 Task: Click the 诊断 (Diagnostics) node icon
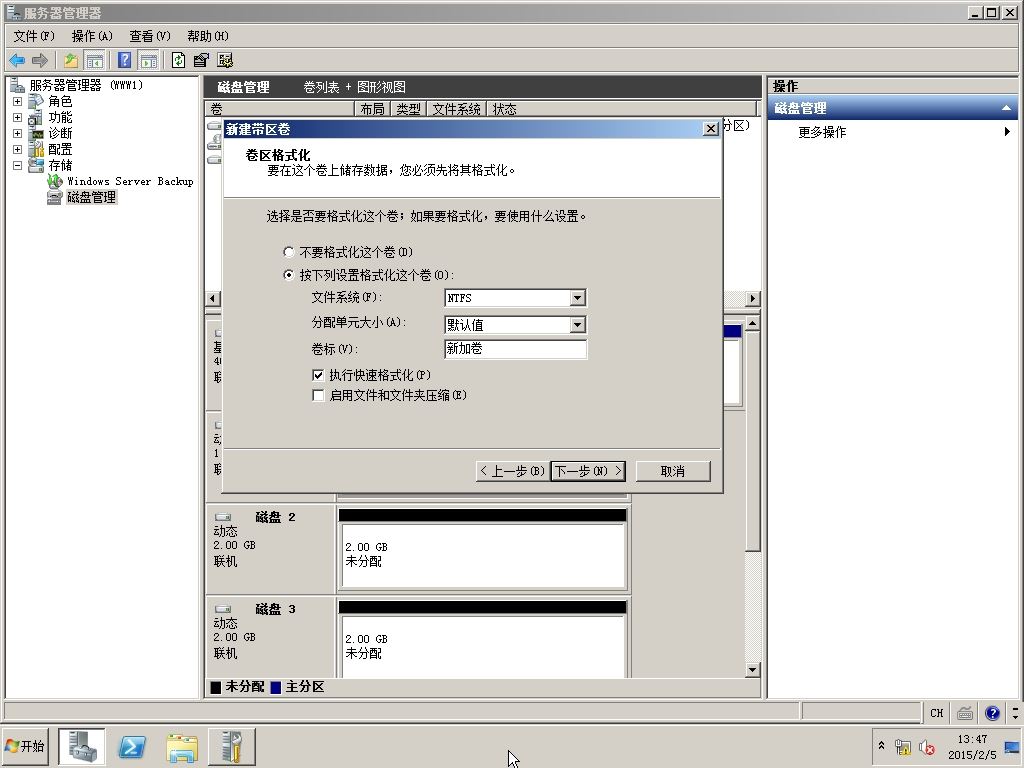click(x=36, y=133)
